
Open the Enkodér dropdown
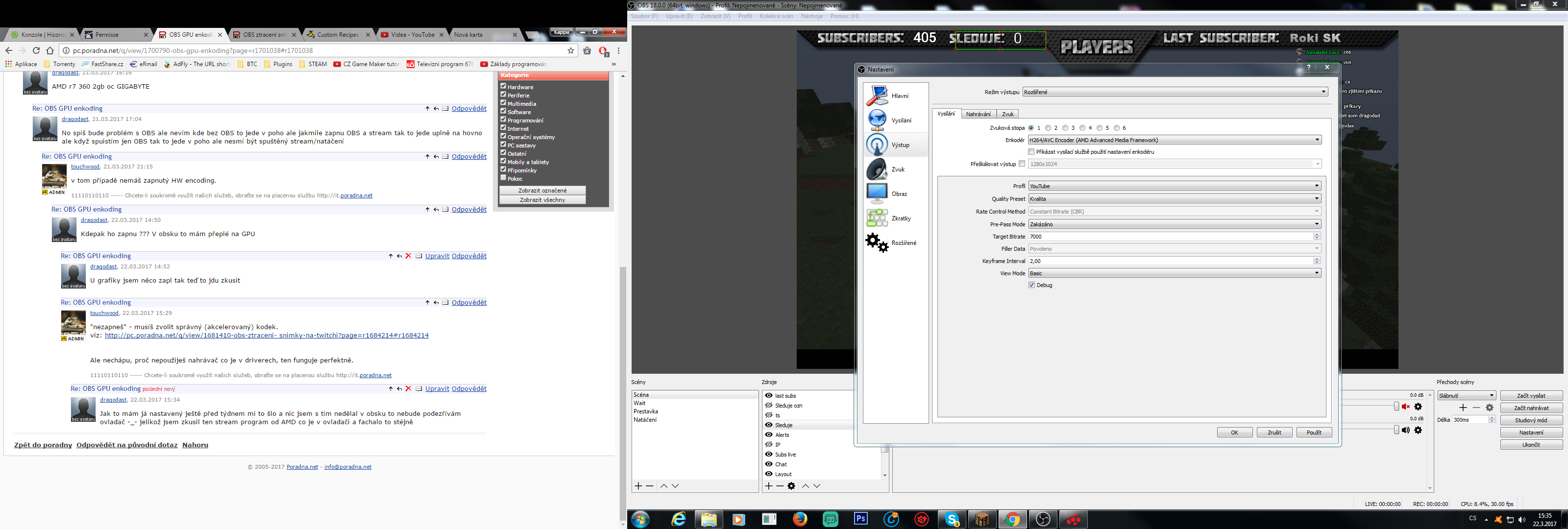click(x=1175, y=140)
